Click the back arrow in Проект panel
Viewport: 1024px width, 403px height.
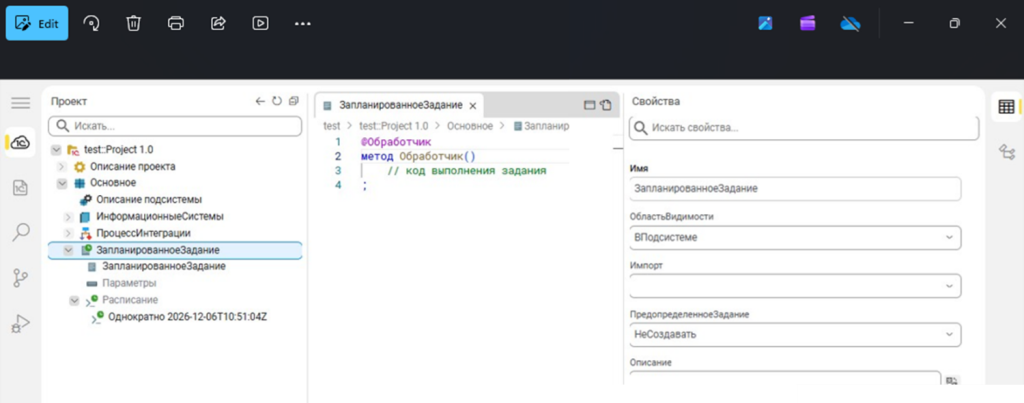click(261, 101)
